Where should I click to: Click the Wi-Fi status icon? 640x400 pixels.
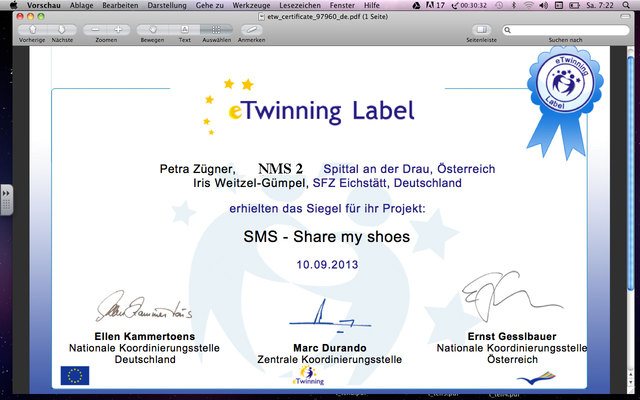click(529, 6)
